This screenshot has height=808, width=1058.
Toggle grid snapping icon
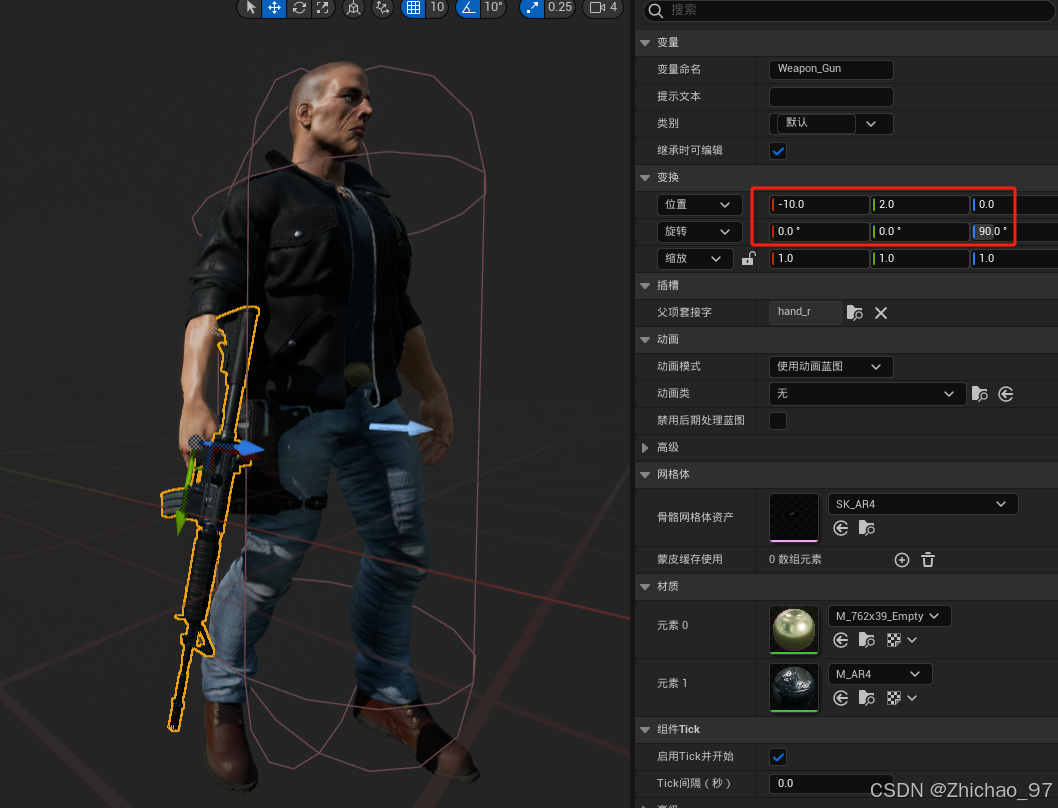point(413,7)
